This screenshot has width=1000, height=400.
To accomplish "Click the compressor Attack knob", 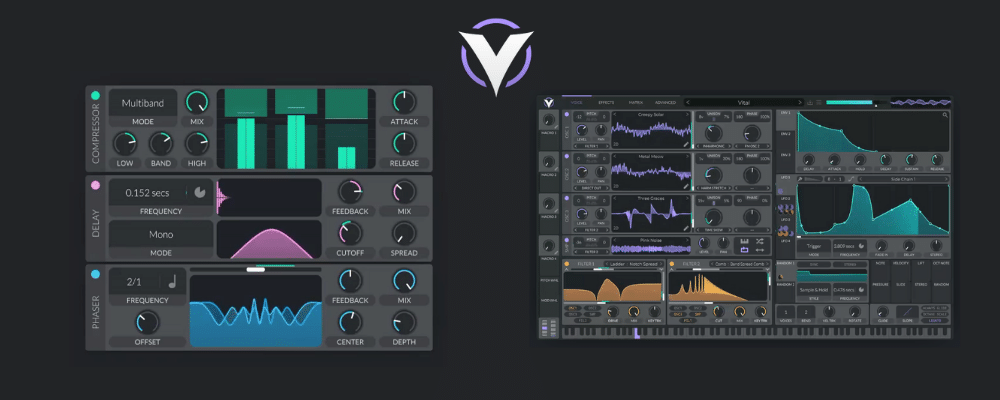I will tap(403, 101).
